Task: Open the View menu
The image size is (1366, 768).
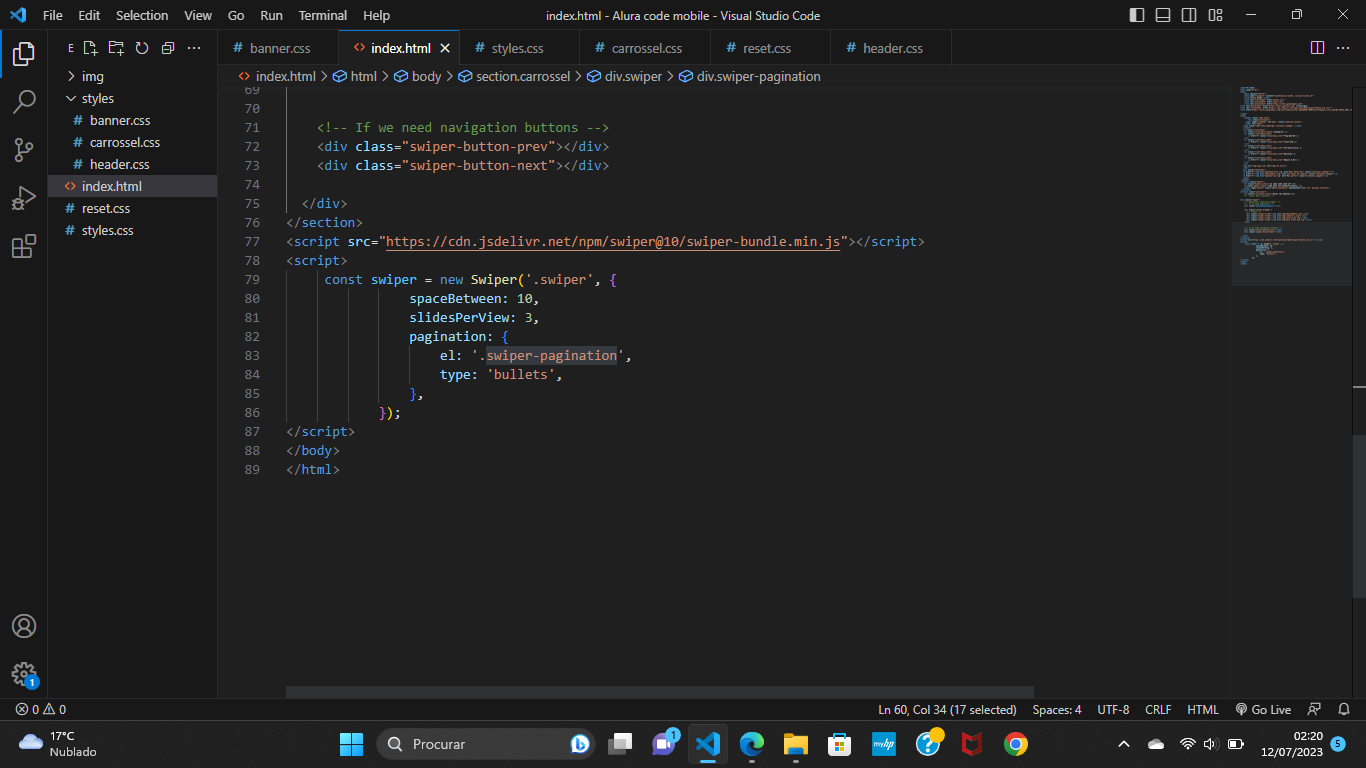Action: coord(198,15)
